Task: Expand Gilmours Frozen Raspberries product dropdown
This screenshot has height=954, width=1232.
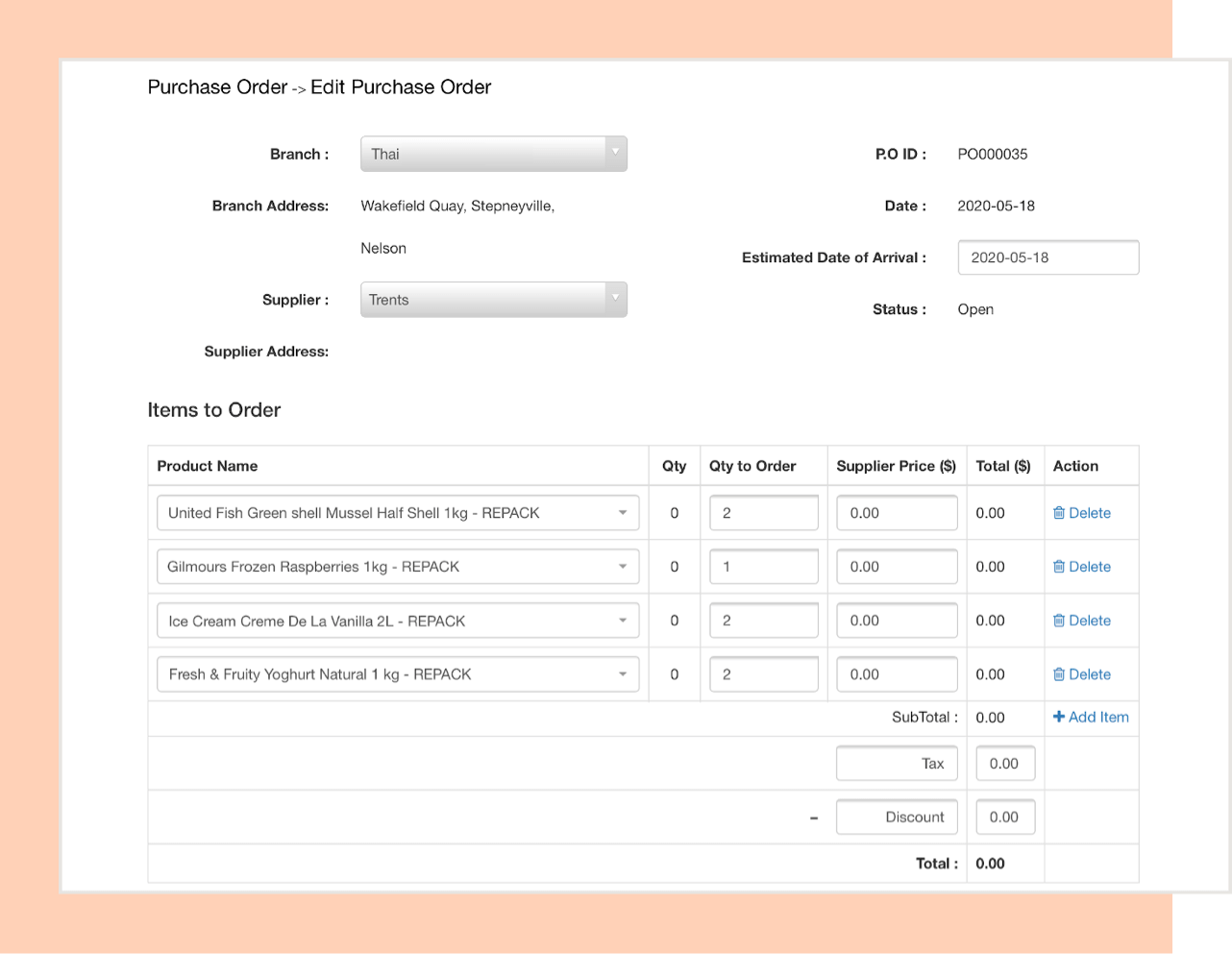Action: [399, 567]
